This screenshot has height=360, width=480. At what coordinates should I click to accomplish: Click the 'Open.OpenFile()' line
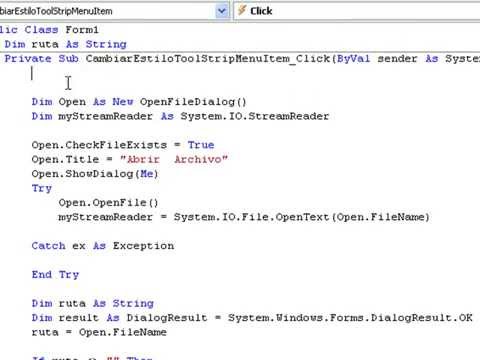(108, 203)
